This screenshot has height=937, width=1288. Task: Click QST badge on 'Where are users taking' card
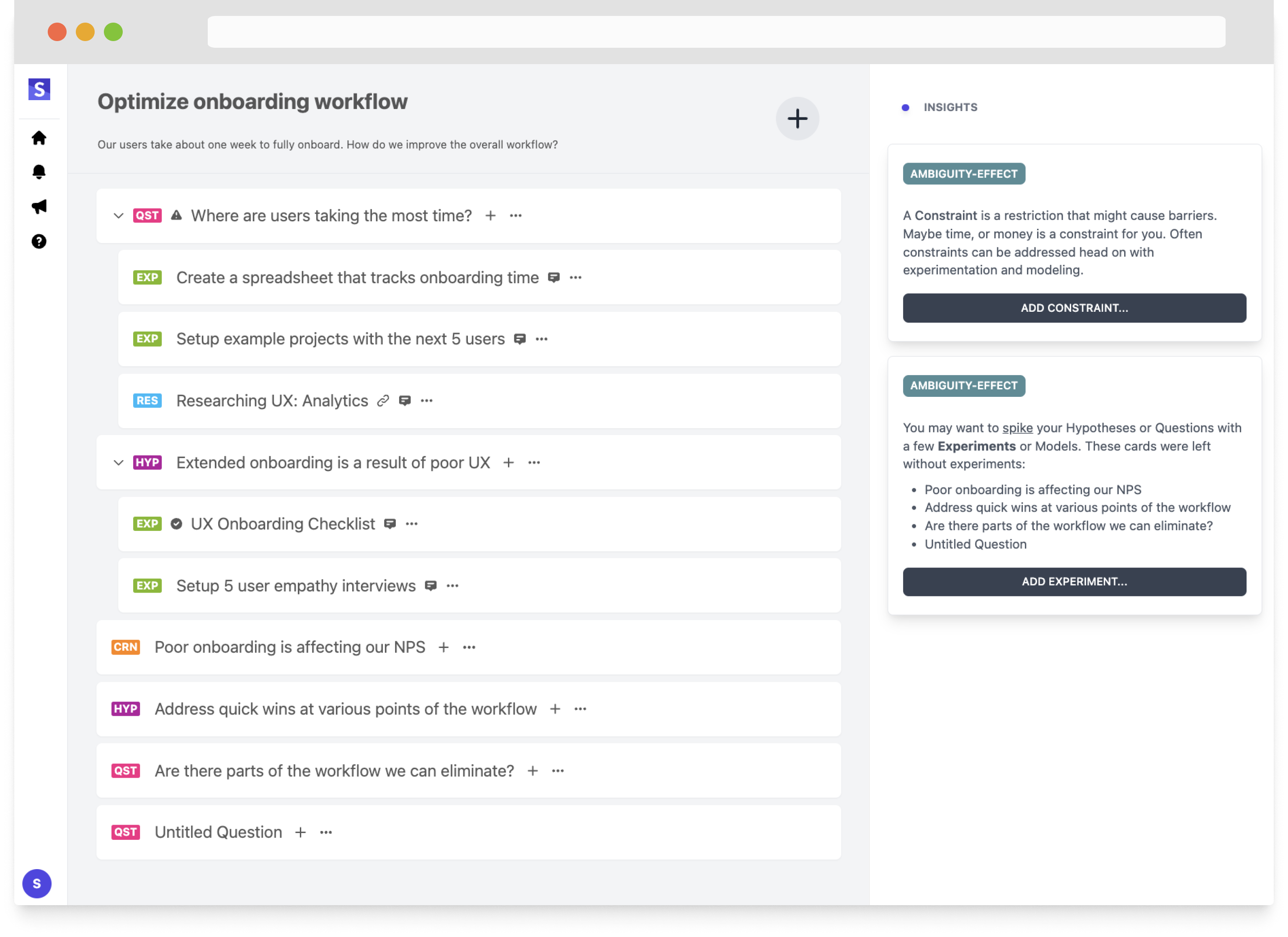[x=148, y=216]
